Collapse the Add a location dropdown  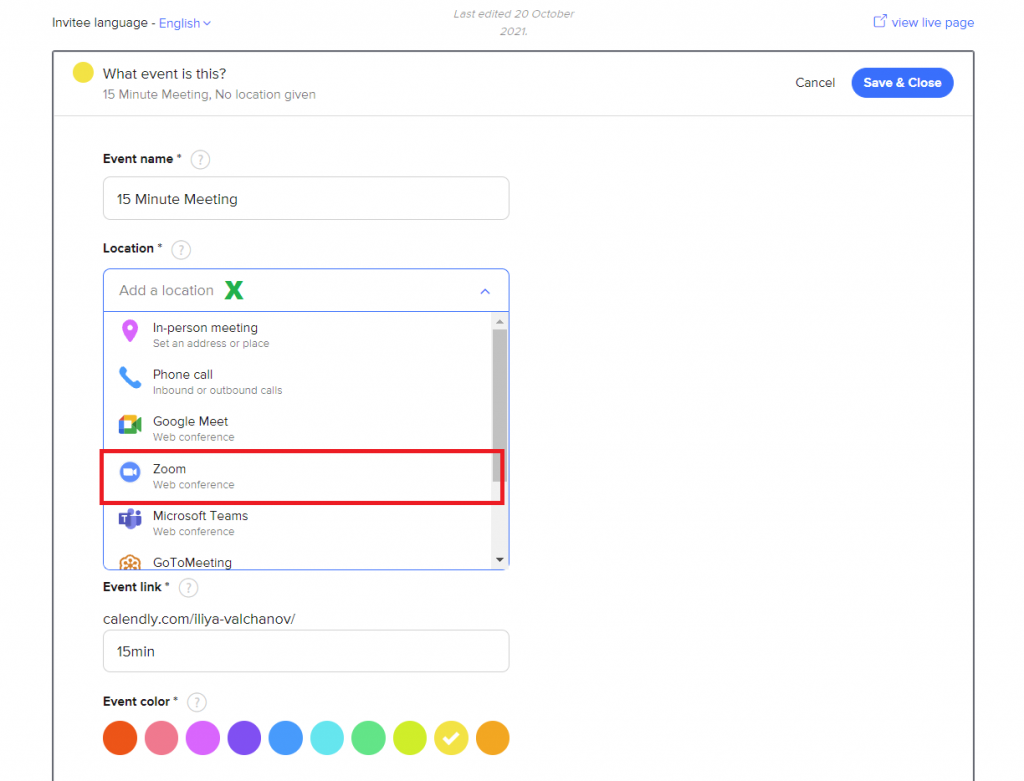485,291
